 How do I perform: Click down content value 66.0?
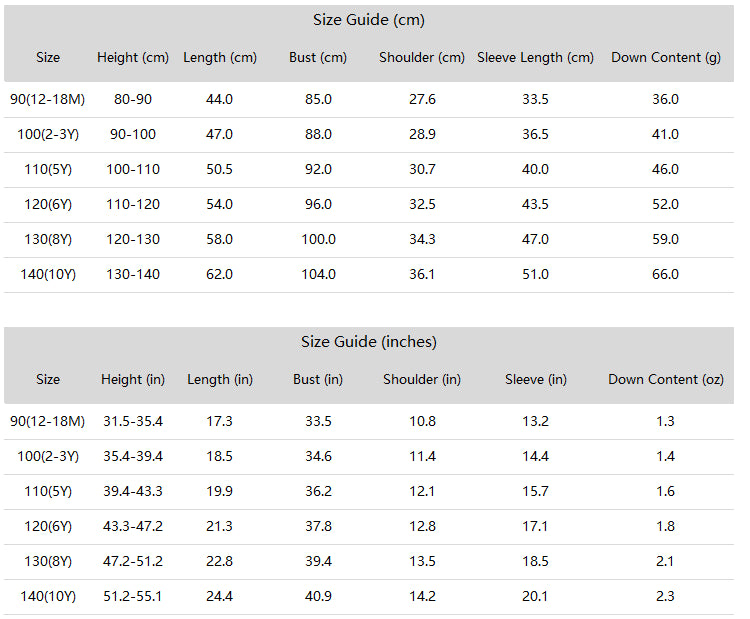click(x=665, y=275)
